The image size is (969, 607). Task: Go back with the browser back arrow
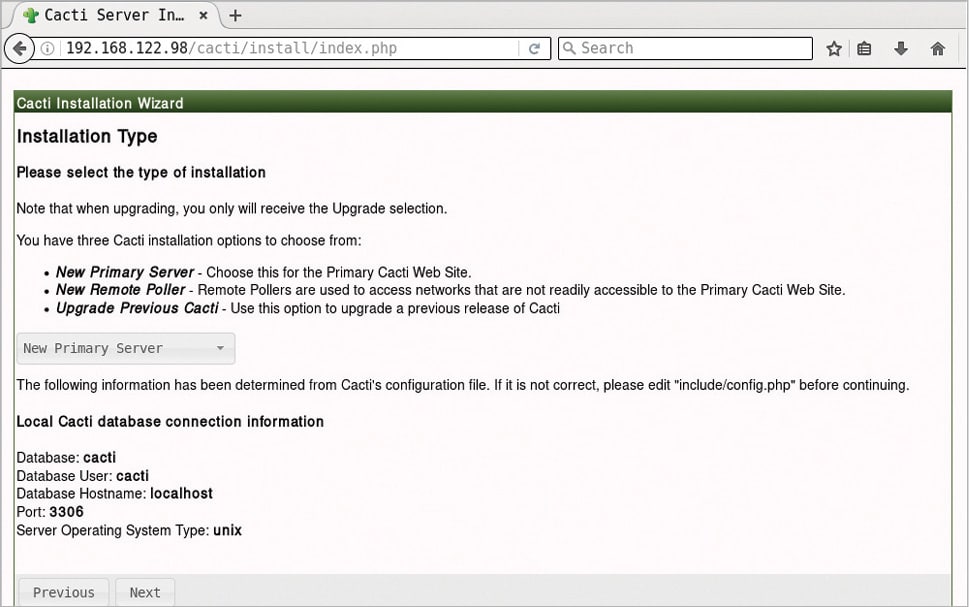point(19,48)
